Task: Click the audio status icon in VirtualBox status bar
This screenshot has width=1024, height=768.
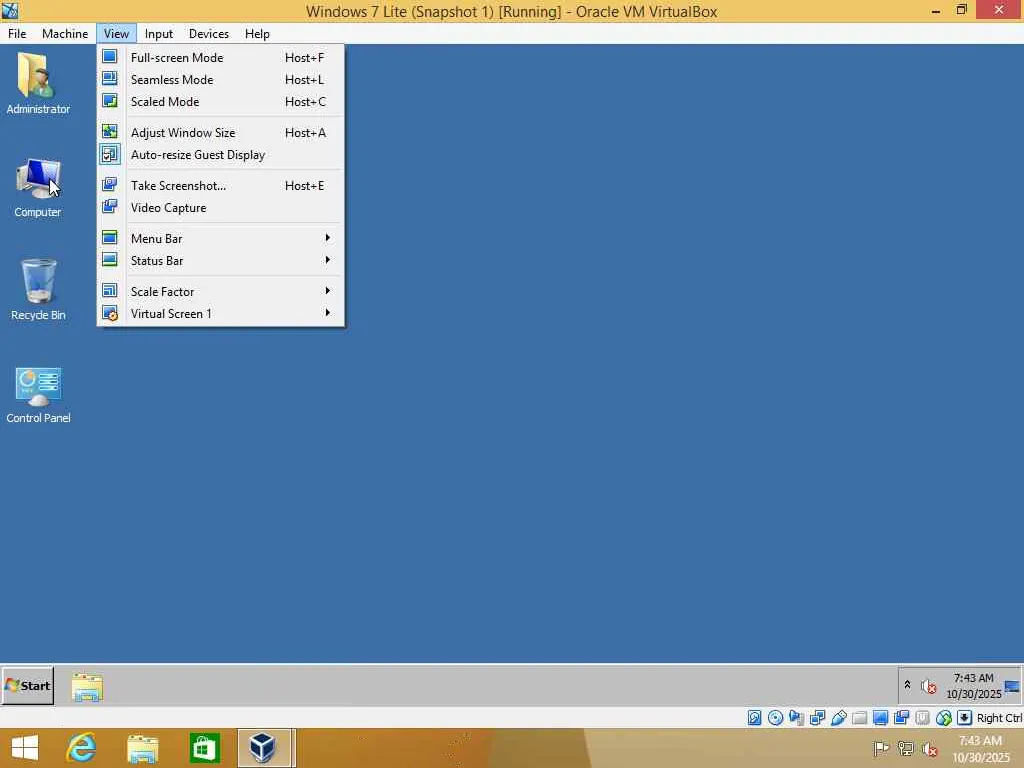Action: (x=796, y=718)
